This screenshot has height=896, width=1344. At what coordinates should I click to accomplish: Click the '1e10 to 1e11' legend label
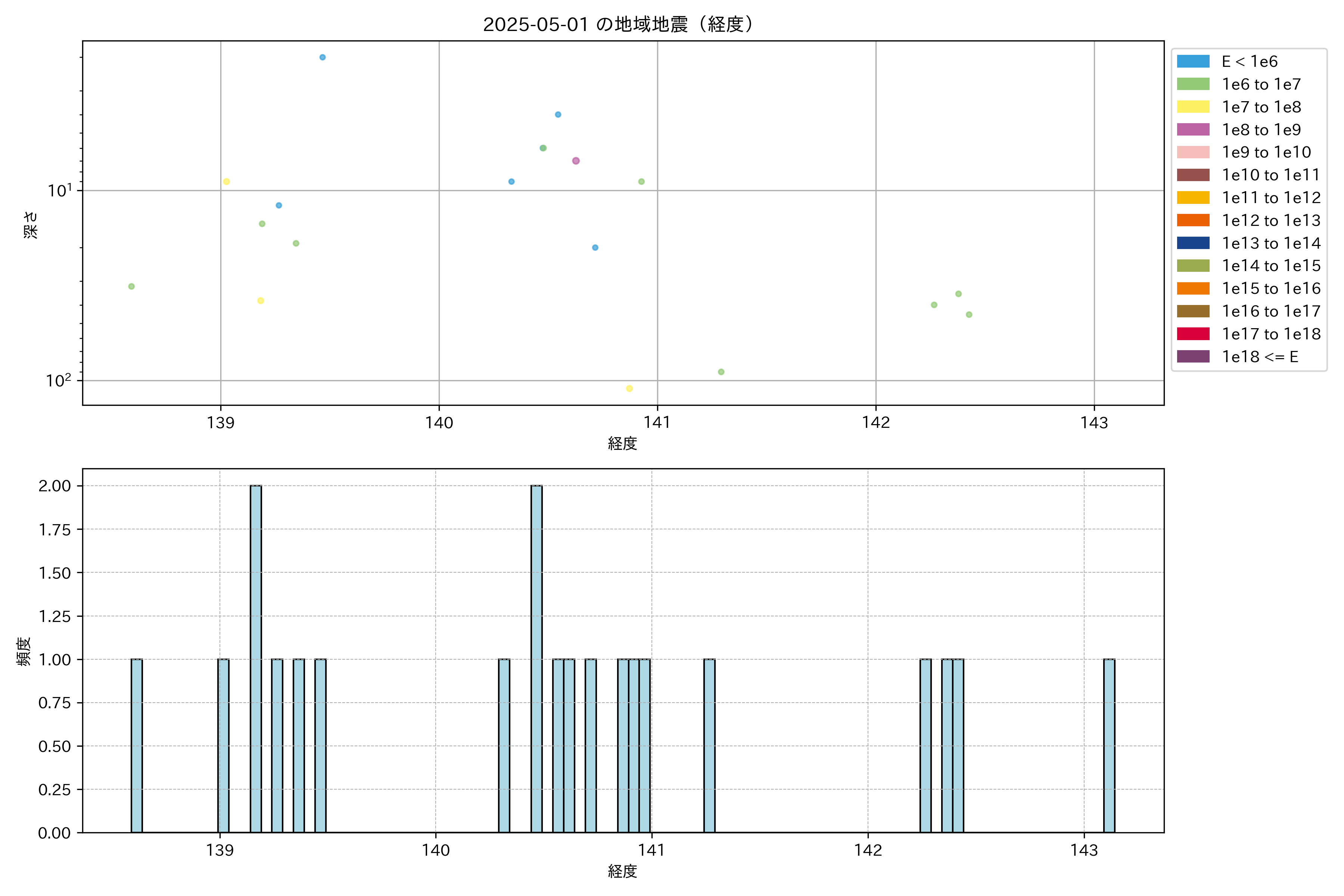(x=1271, y=175)
